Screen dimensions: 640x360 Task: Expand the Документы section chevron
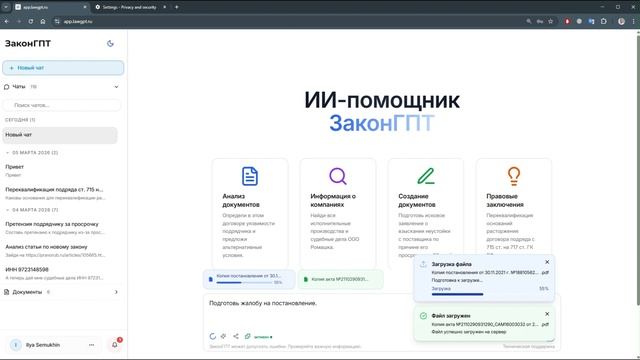[x=116, y=292]
